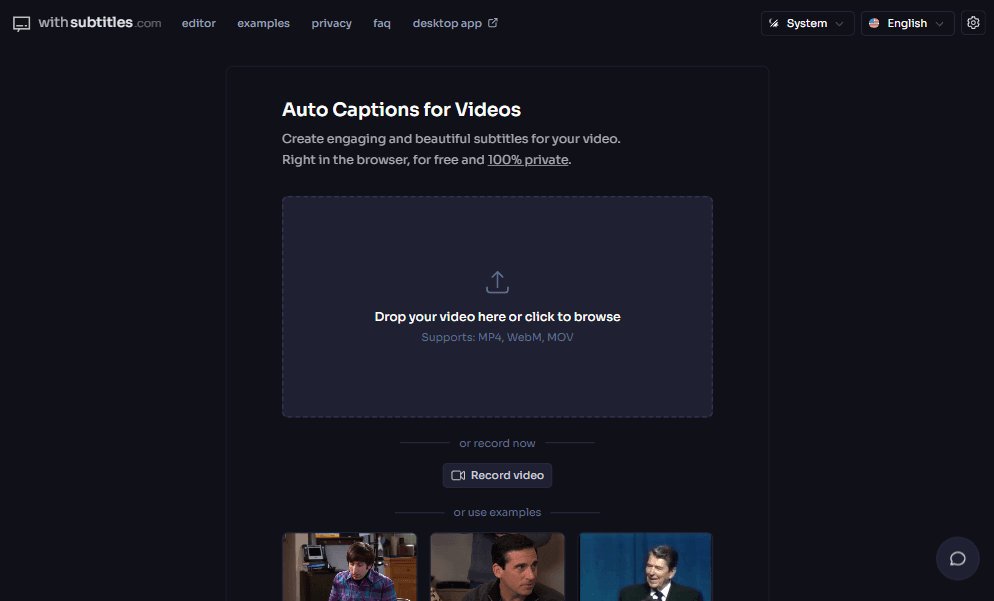This screenshot has width=994, height=601.
Task: Open the faq page
Action: click(x=382, y=23)
